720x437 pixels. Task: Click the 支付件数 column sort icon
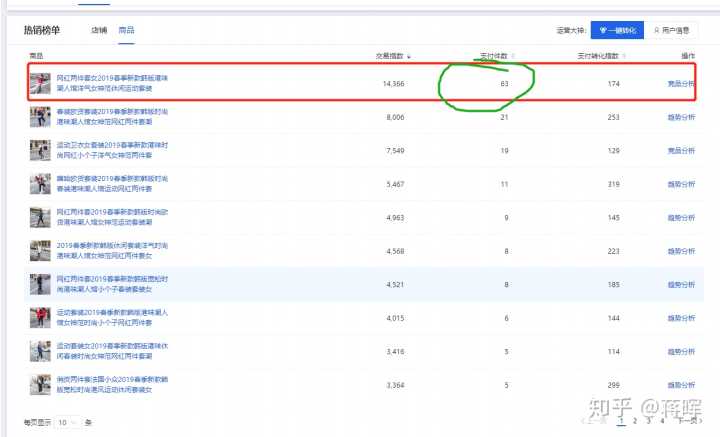tap(513, 56)
